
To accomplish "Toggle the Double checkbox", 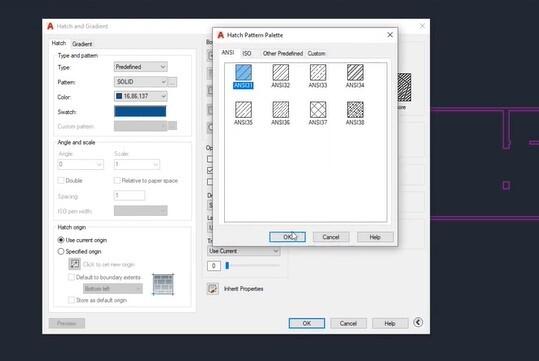I will point(61,180).
